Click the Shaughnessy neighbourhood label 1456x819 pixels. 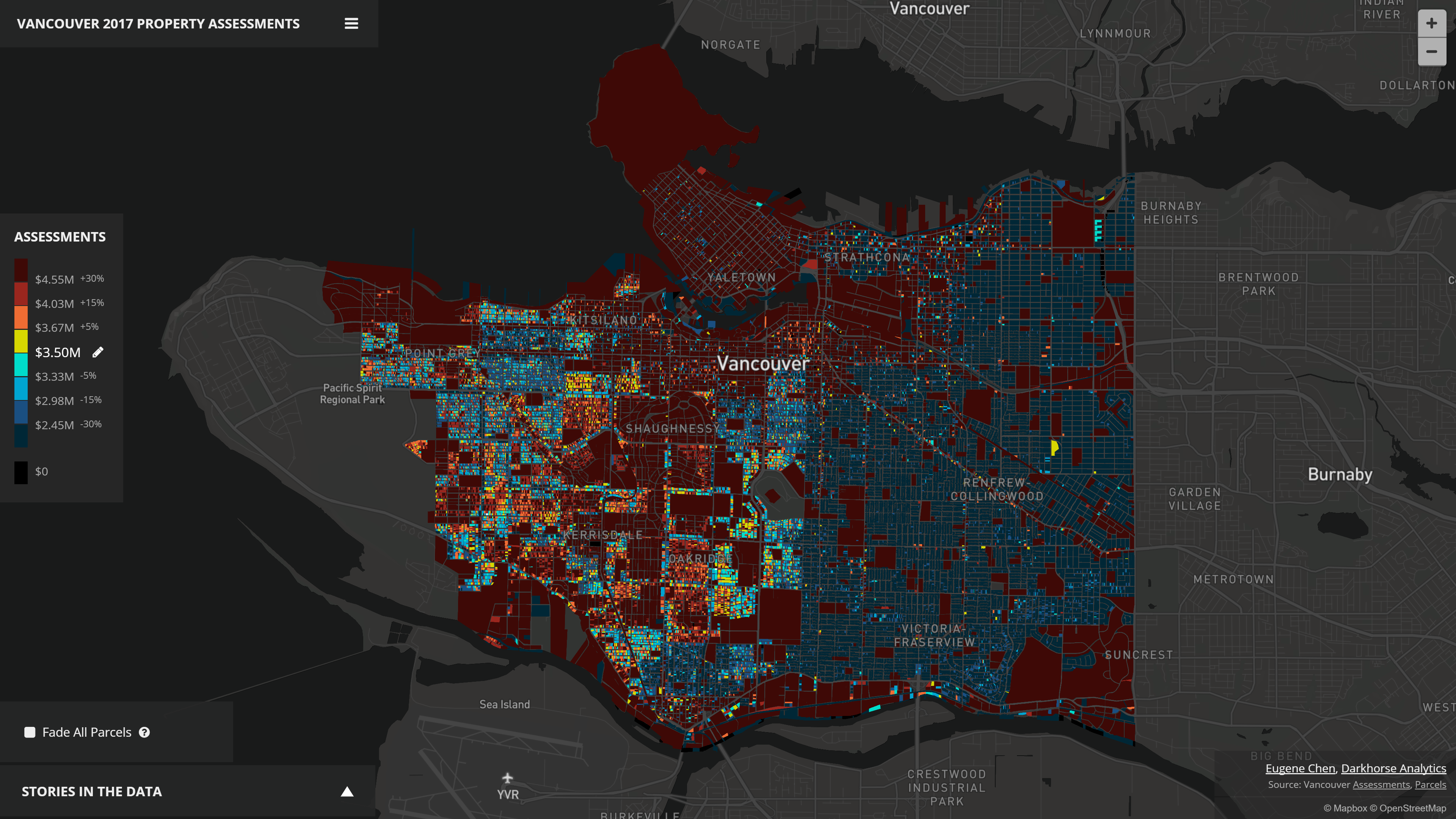pyautogui.click(x=673, y=428)
